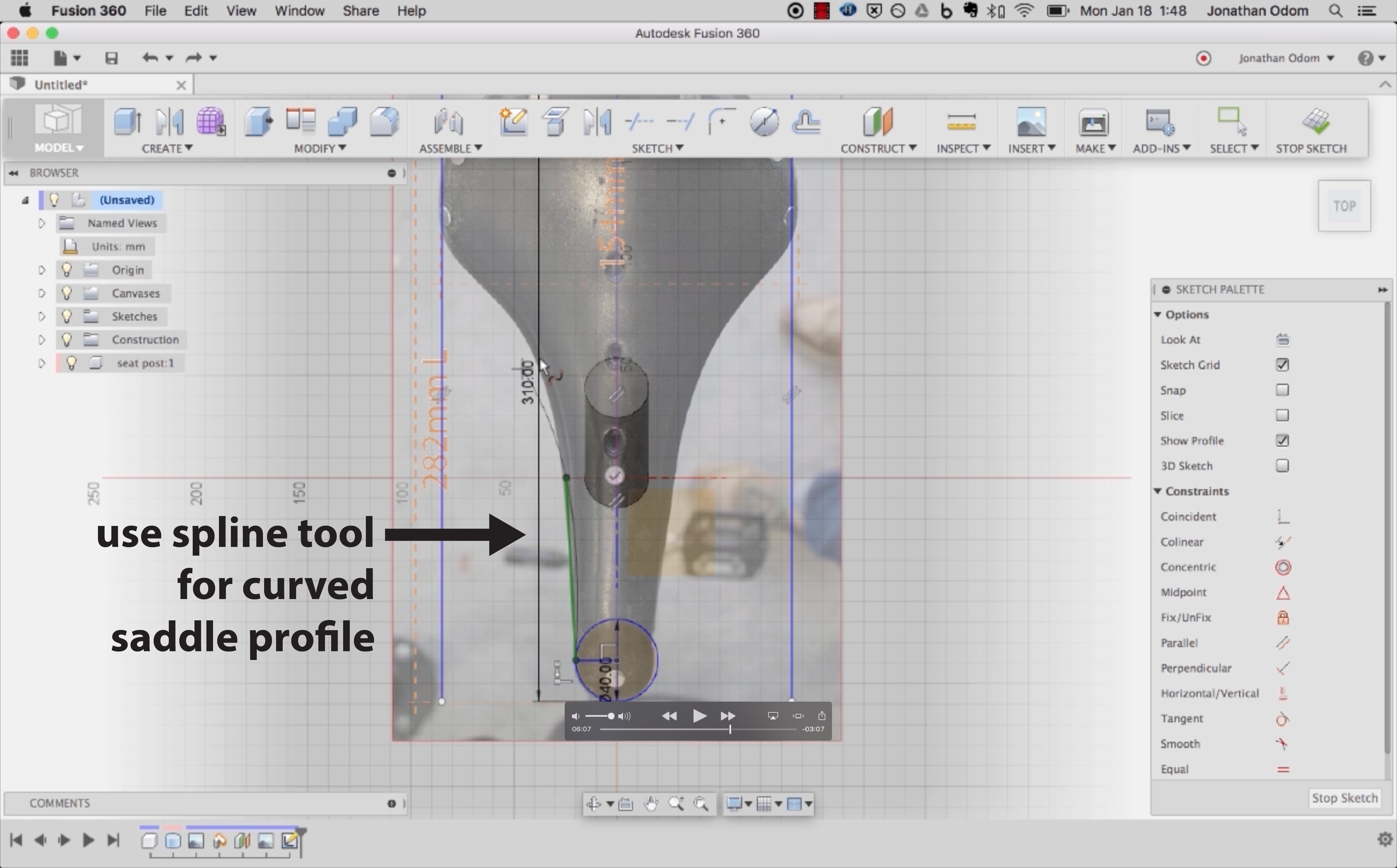The height and width of the screenshot is (868, 1397).
Task: Open the Window menu in menu bar
Action: coord(299,11)
